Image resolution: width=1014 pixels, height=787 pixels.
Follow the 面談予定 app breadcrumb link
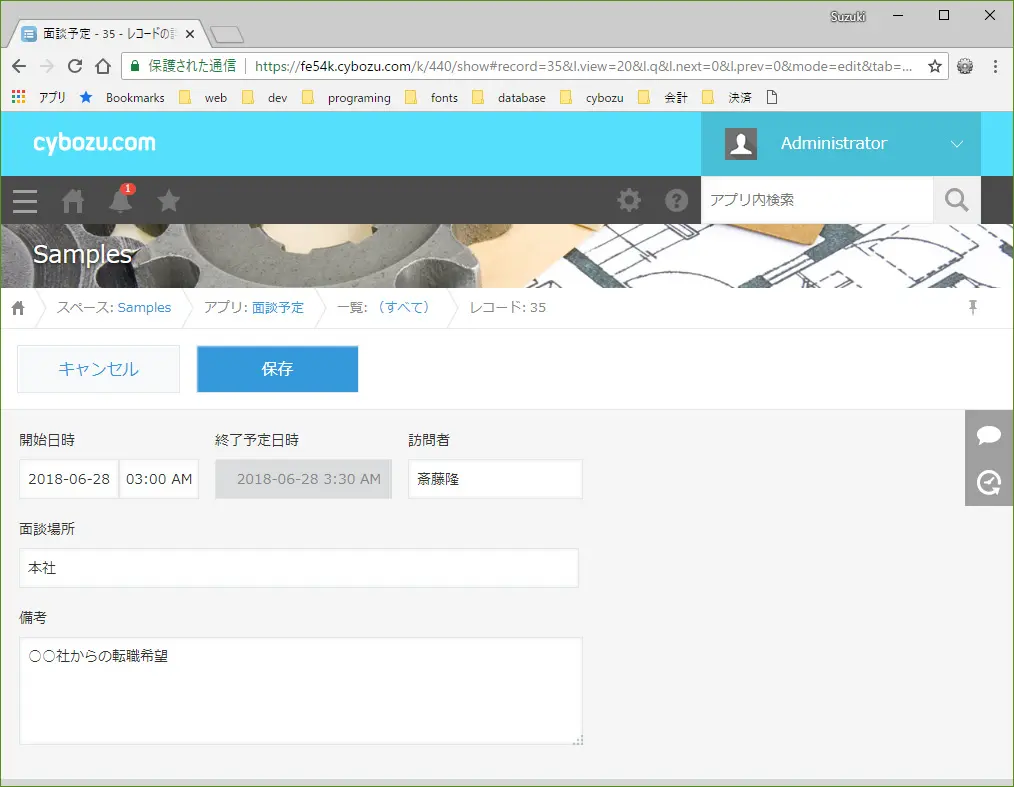277,307
